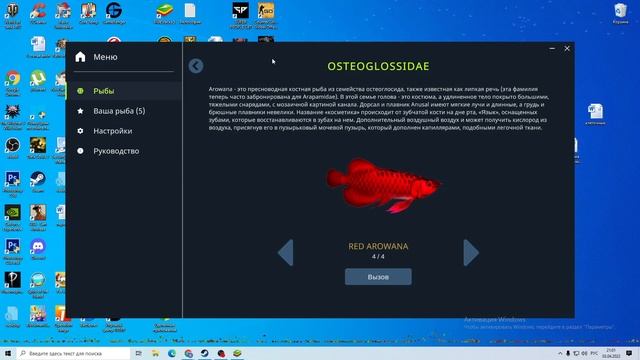This screenshot has width=640, height=360.
Task: Minimize the fish application window
Action: [552, 49]
